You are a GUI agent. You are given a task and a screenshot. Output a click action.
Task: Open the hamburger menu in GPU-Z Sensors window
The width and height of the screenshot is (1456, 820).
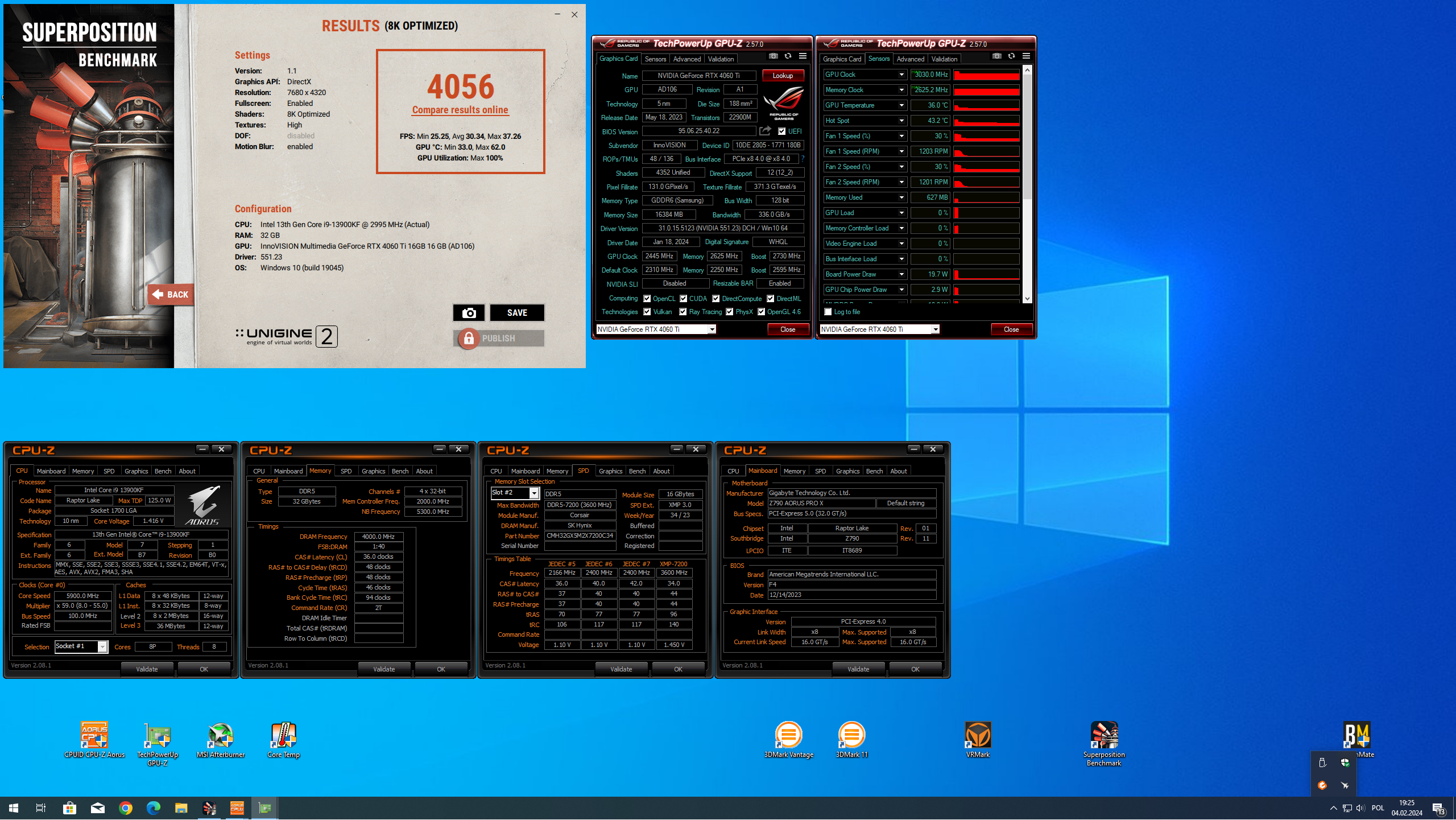(x=1026, y=56)
